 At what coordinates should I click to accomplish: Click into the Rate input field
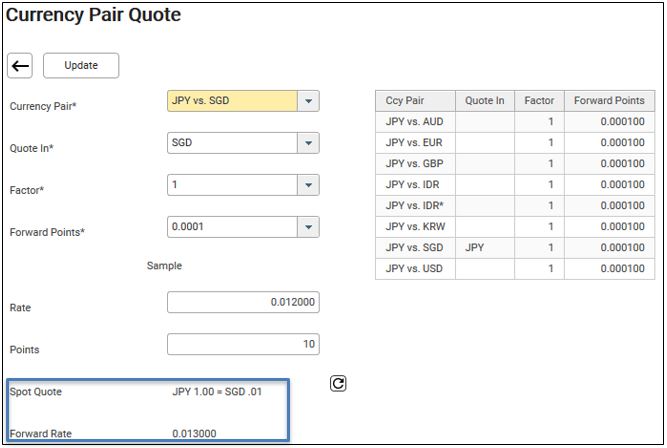pos(243,302)
